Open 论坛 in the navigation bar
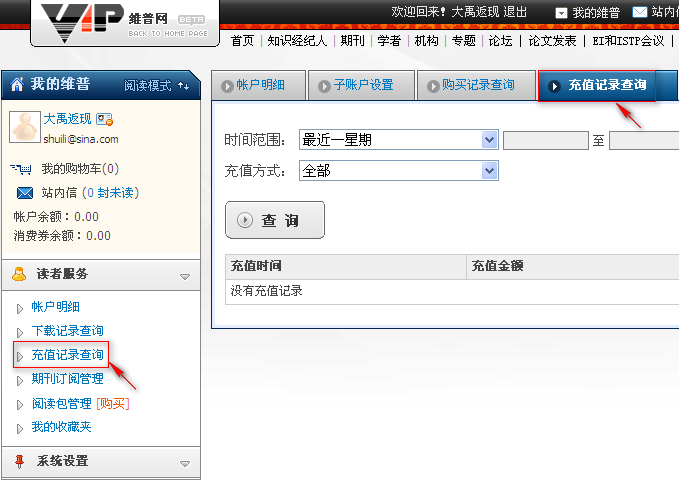The width and height of the screenshot is (679, 481). tap(501, 41)
